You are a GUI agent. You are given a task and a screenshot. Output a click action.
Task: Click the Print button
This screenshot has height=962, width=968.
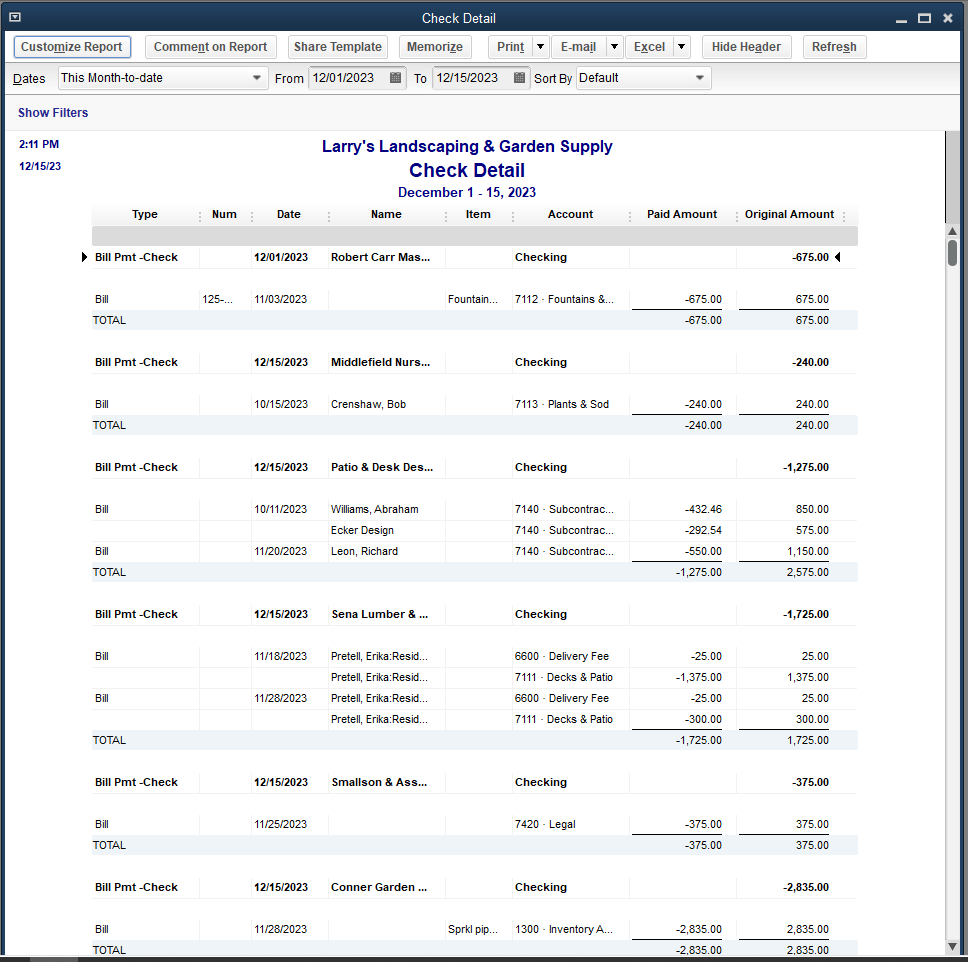click(510, 47)
